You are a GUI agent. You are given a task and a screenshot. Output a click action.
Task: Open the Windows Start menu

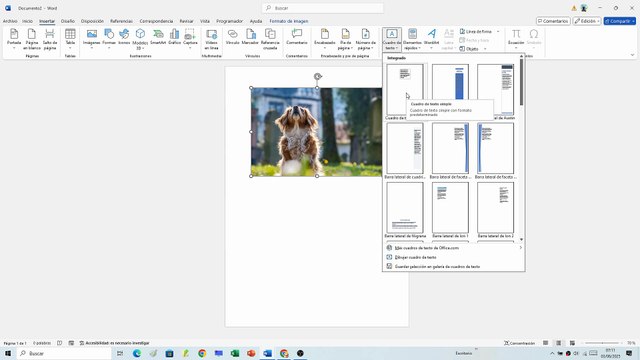[8, 353]
